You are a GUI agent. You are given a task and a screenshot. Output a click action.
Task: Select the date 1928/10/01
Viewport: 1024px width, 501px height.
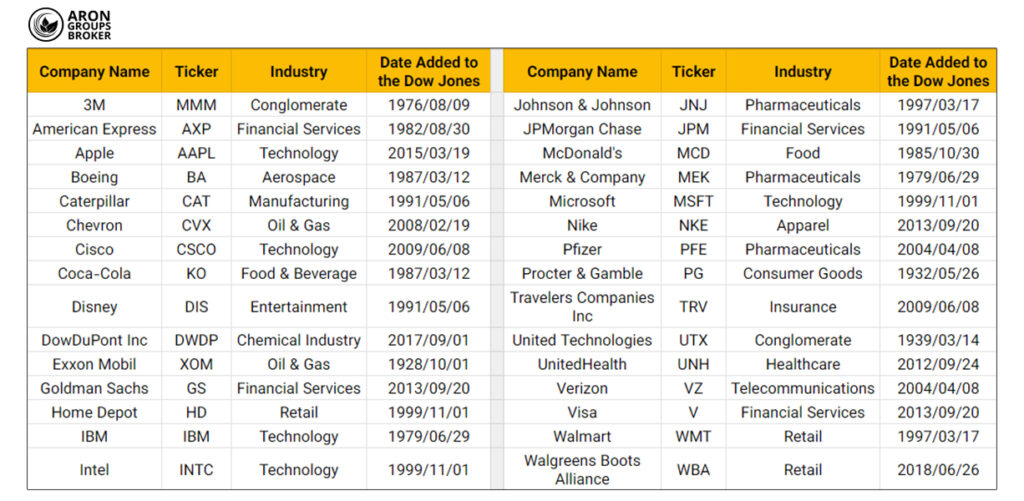coord(428,364)
